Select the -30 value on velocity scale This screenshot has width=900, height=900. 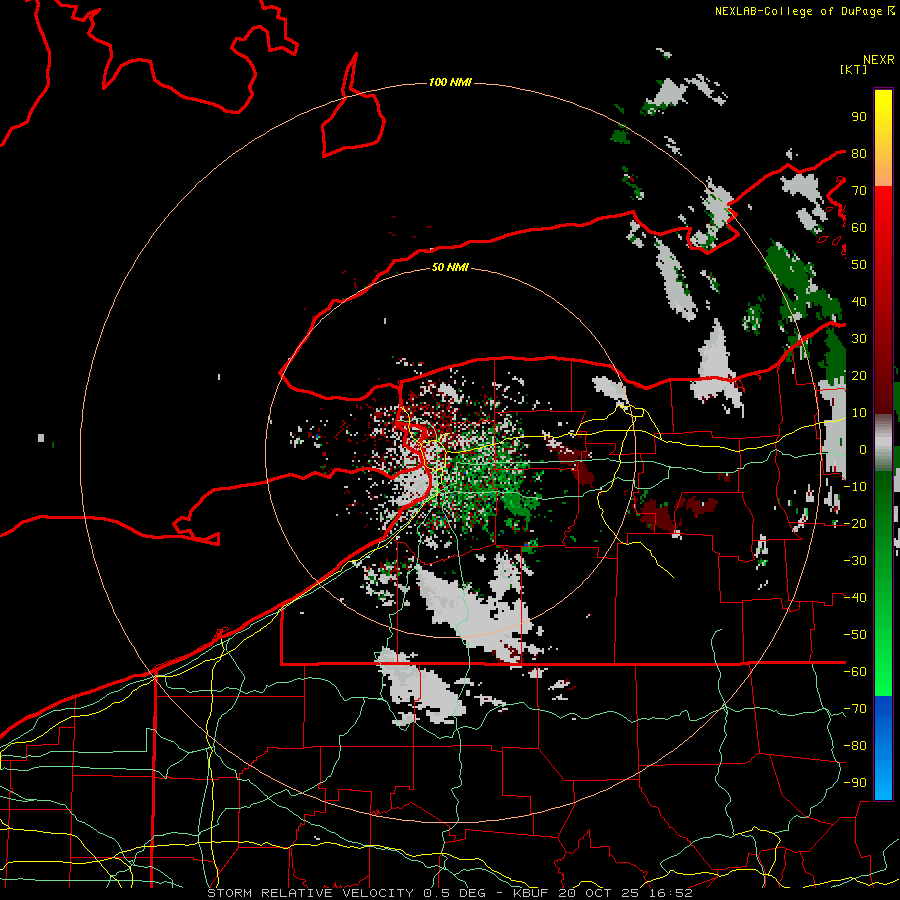click(855, 561)
